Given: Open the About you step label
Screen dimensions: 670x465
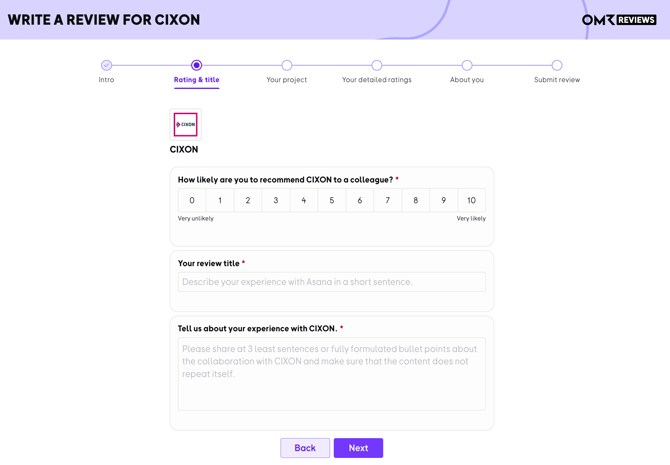Looking at the screenshot, I should point(467,79).
